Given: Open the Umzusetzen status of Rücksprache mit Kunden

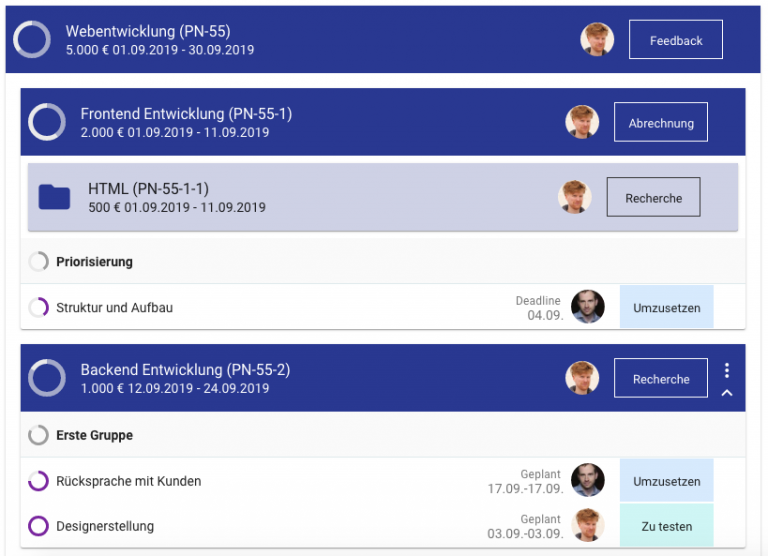Looking at the screenshot, I should (x=666, y=481).
